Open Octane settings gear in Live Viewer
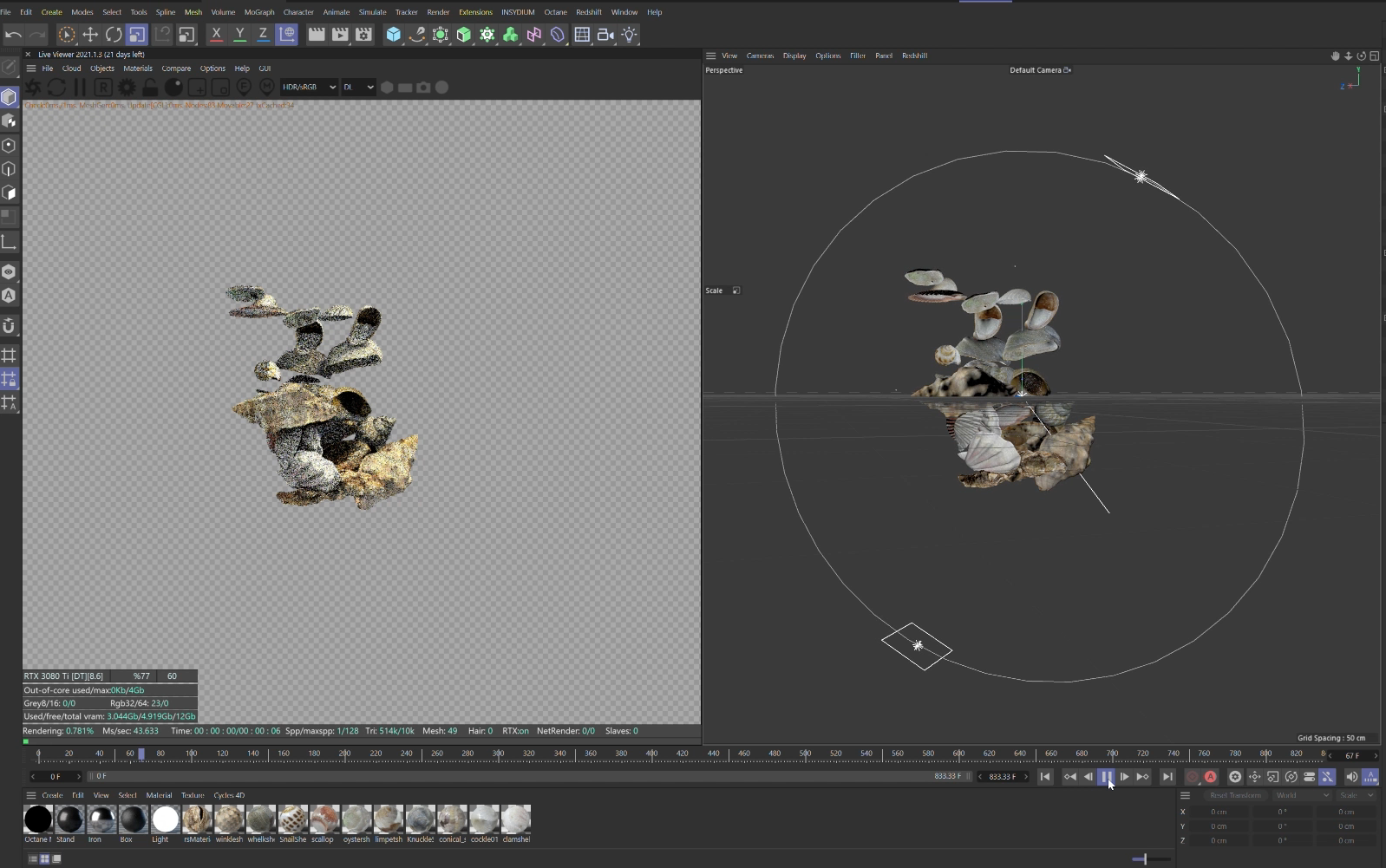 127,88
